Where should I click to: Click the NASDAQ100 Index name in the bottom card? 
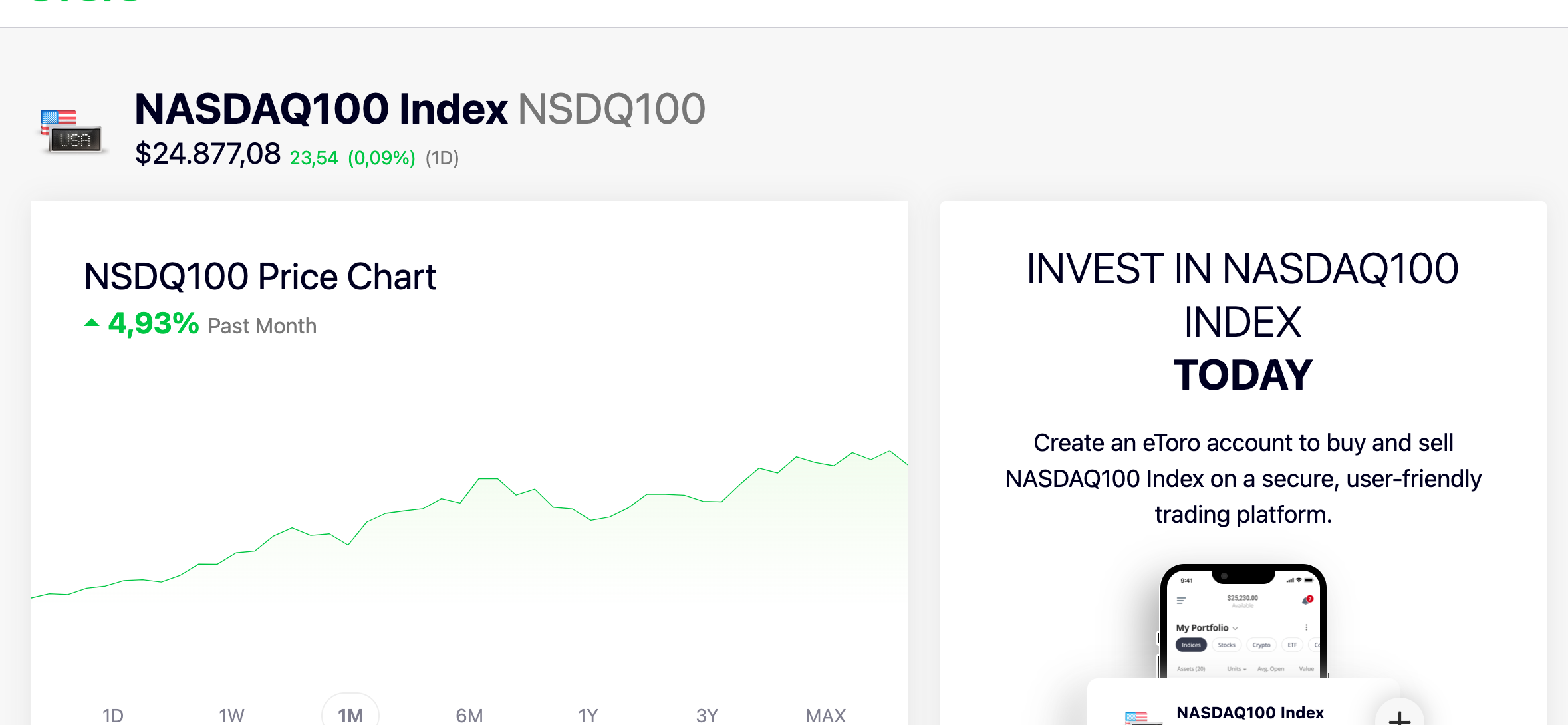[x=1250, y=713]
